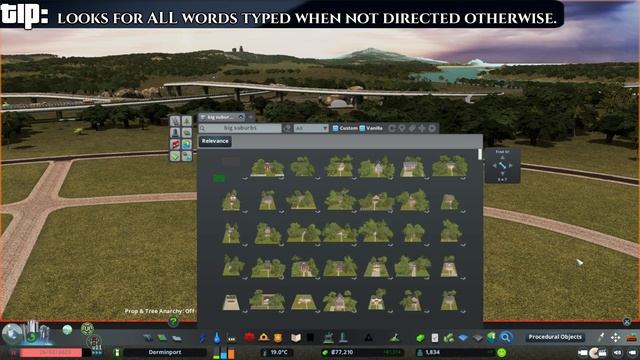Click the red icon in side tool grid
640x360 pixels.
175,144
